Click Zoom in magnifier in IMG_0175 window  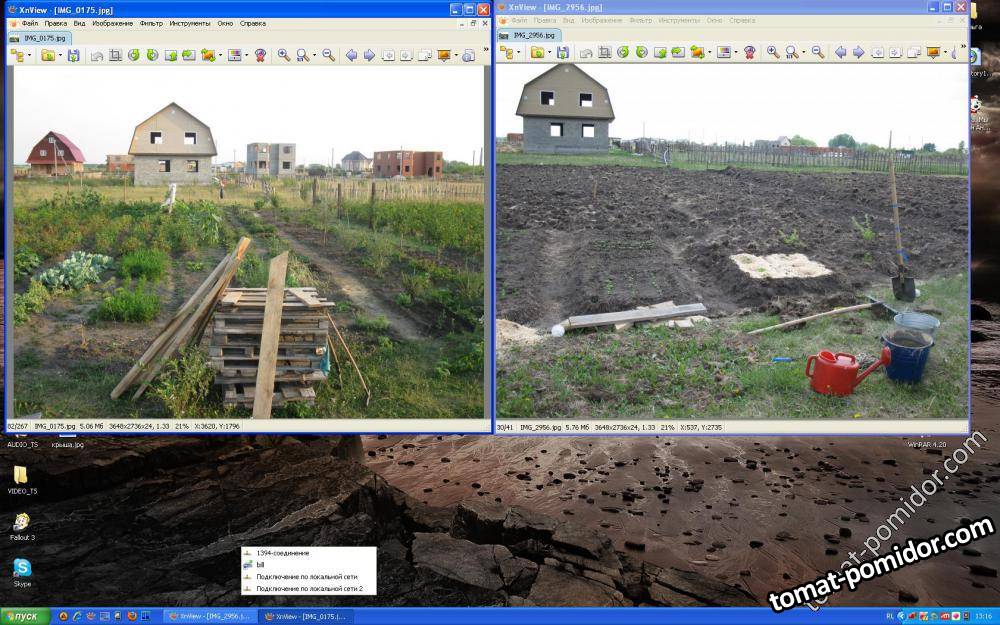coord(284,55)
